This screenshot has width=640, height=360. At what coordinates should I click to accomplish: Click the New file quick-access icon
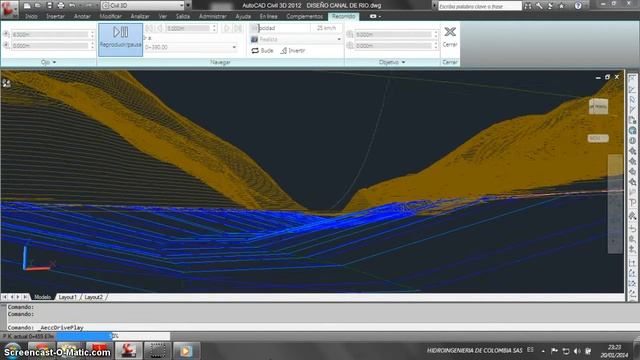click(x=27, y=6)
